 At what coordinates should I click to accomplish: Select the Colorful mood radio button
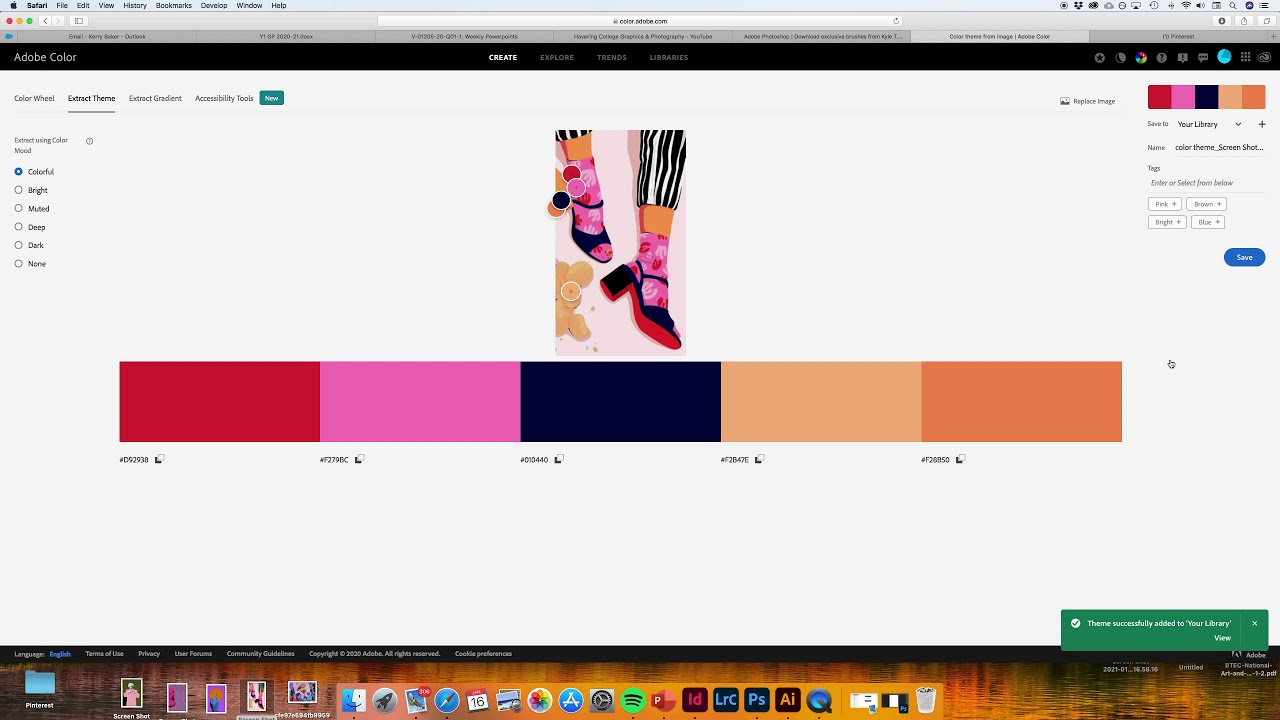pos(18,172)
